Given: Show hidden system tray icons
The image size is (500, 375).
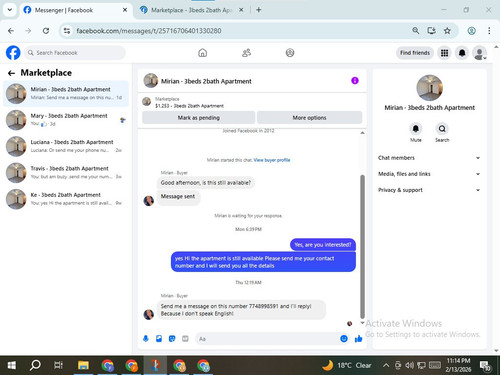Looking at the screenshot, I should [x=386, y=365].
